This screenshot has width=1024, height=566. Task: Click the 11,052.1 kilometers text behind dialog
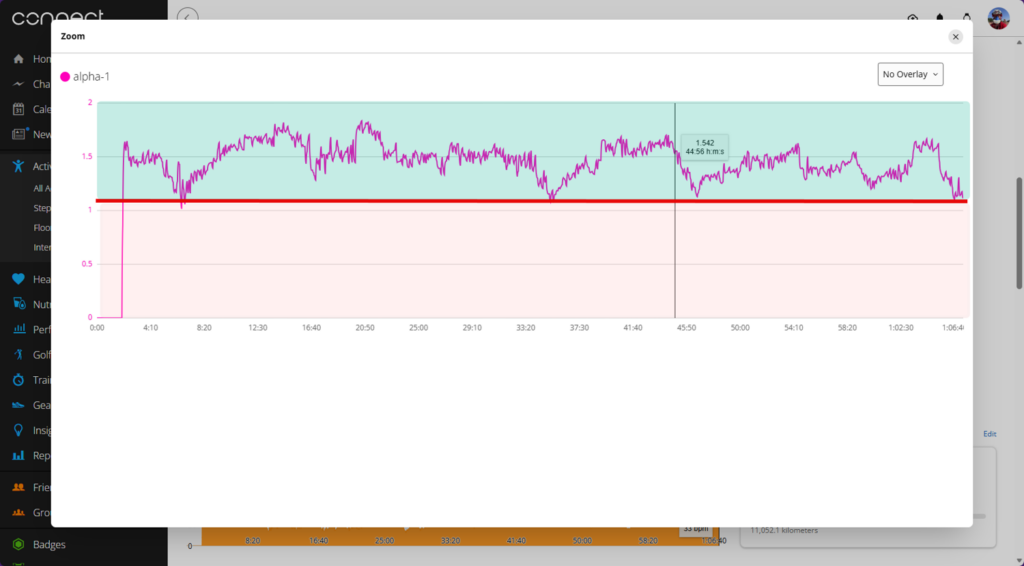[784, 531]
